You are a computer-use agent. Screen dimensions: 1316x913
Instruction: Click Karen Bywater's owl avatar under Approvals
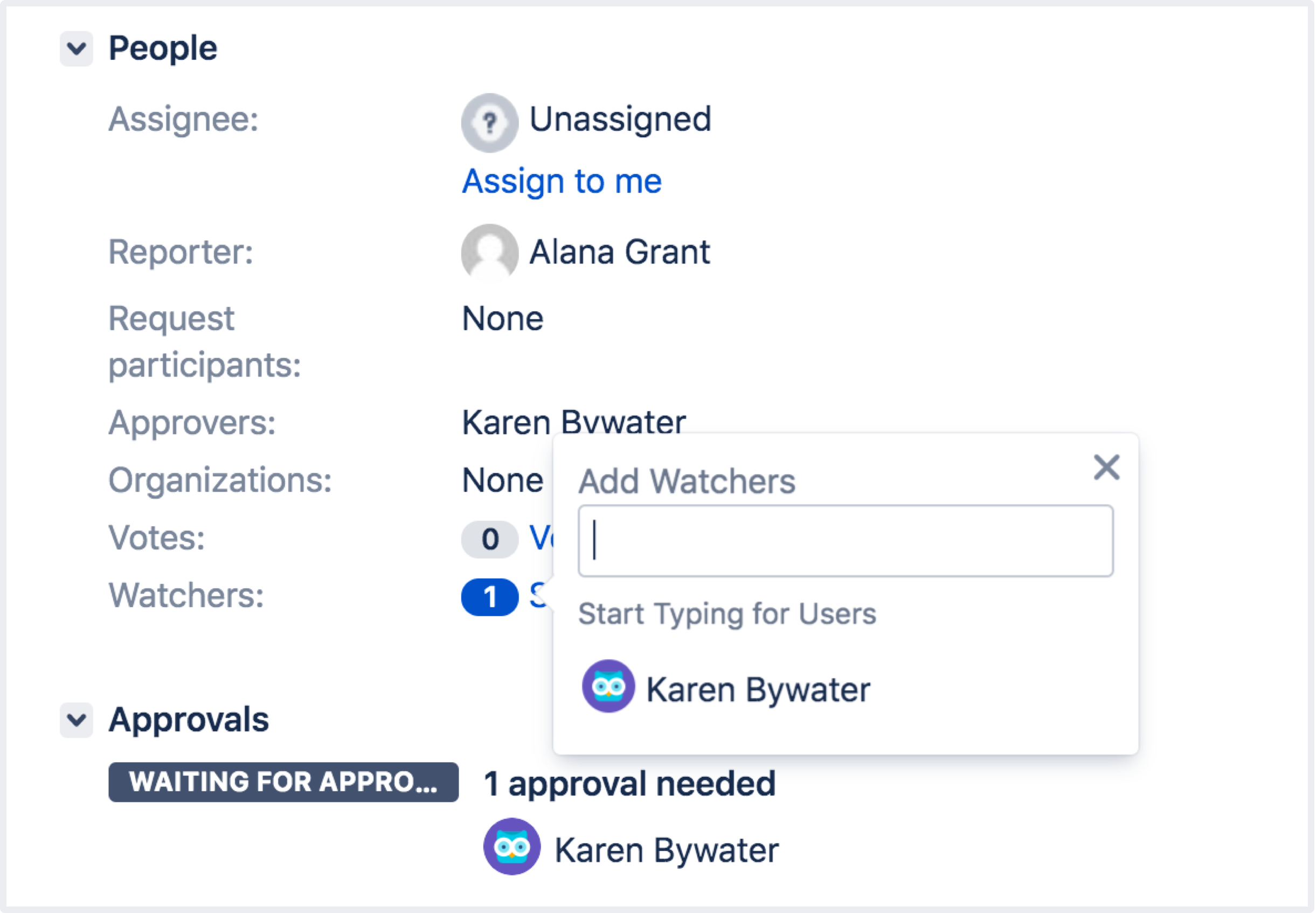pos(511,847)
